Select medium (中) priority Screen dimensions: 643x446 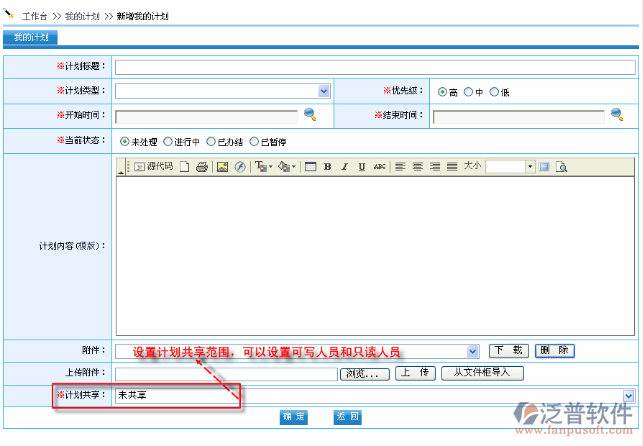tap(468, 92)
